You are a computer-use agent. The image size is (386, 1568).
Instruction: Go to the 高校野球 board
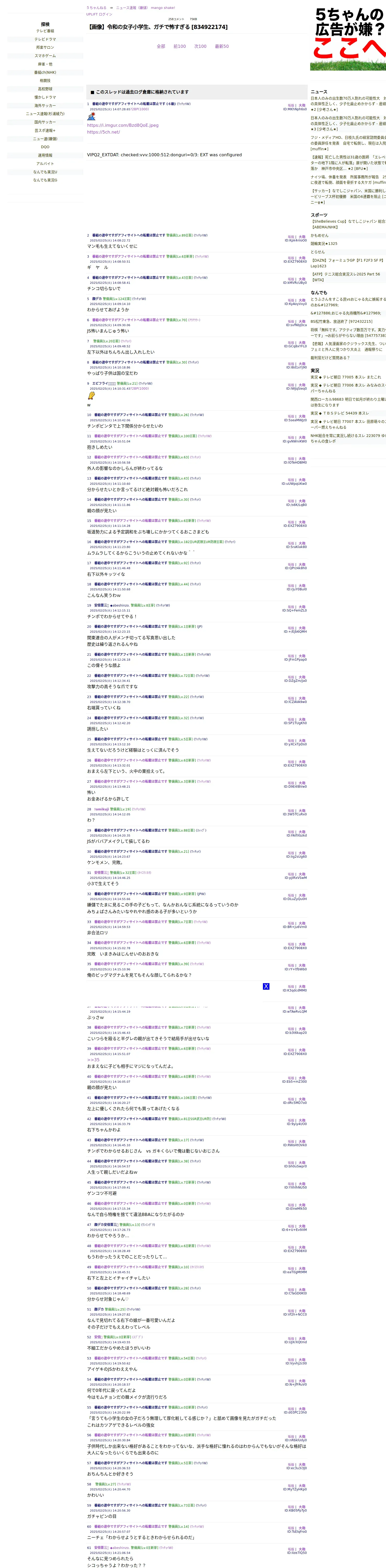45,89
